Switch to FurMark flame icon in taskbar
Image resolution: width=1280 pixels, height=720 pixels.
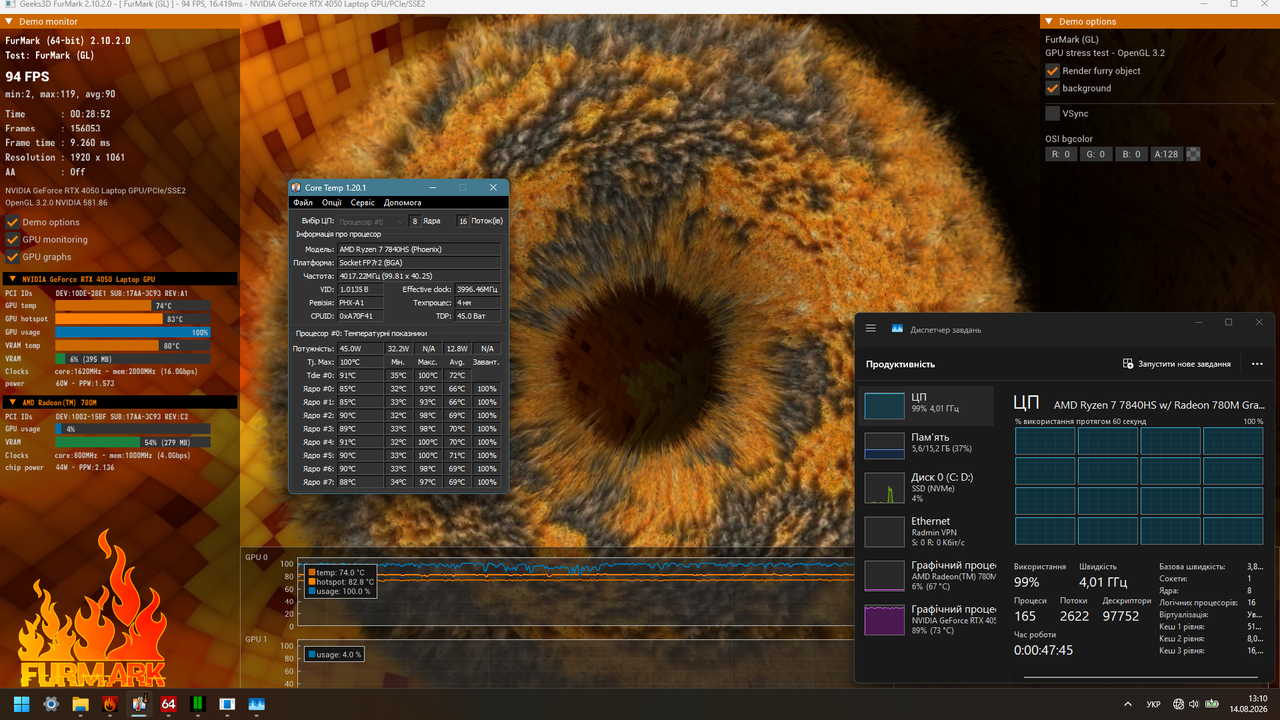(x=110, y=704)
